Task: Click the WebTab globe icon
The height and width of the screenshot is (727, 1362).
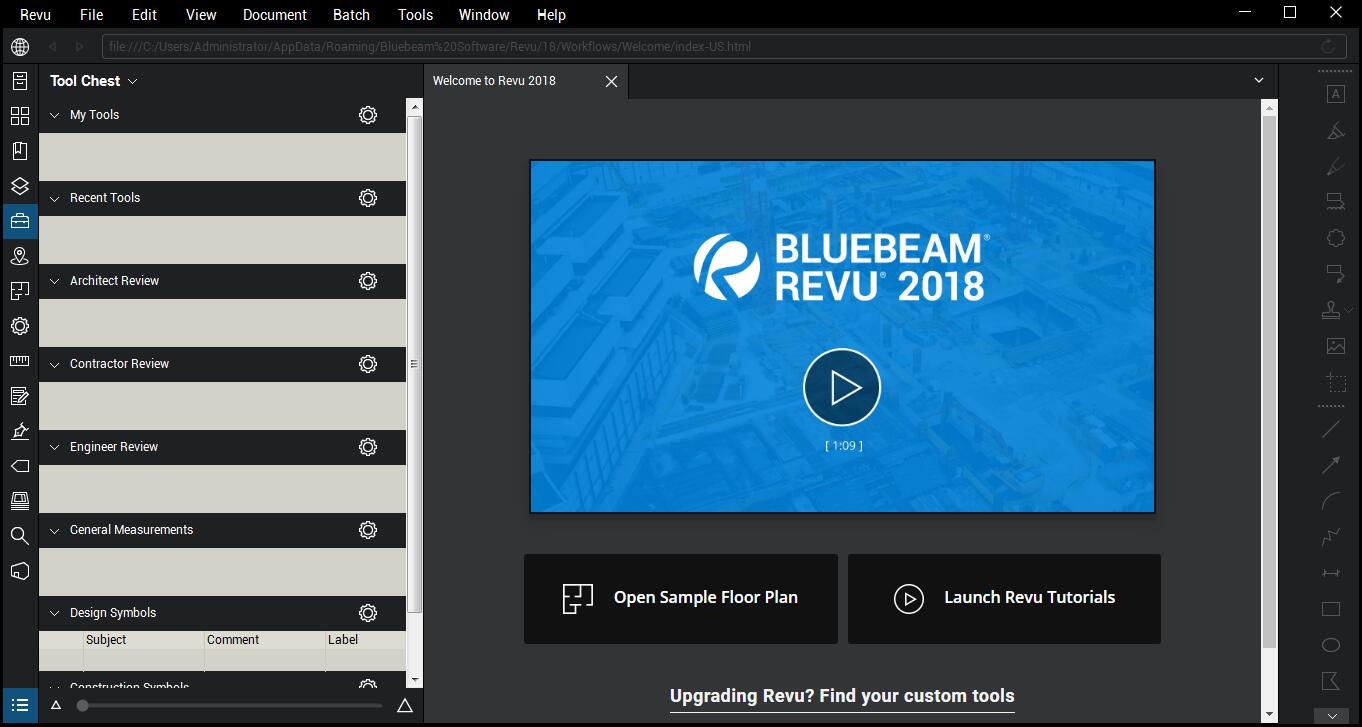Action: point(19,46)
